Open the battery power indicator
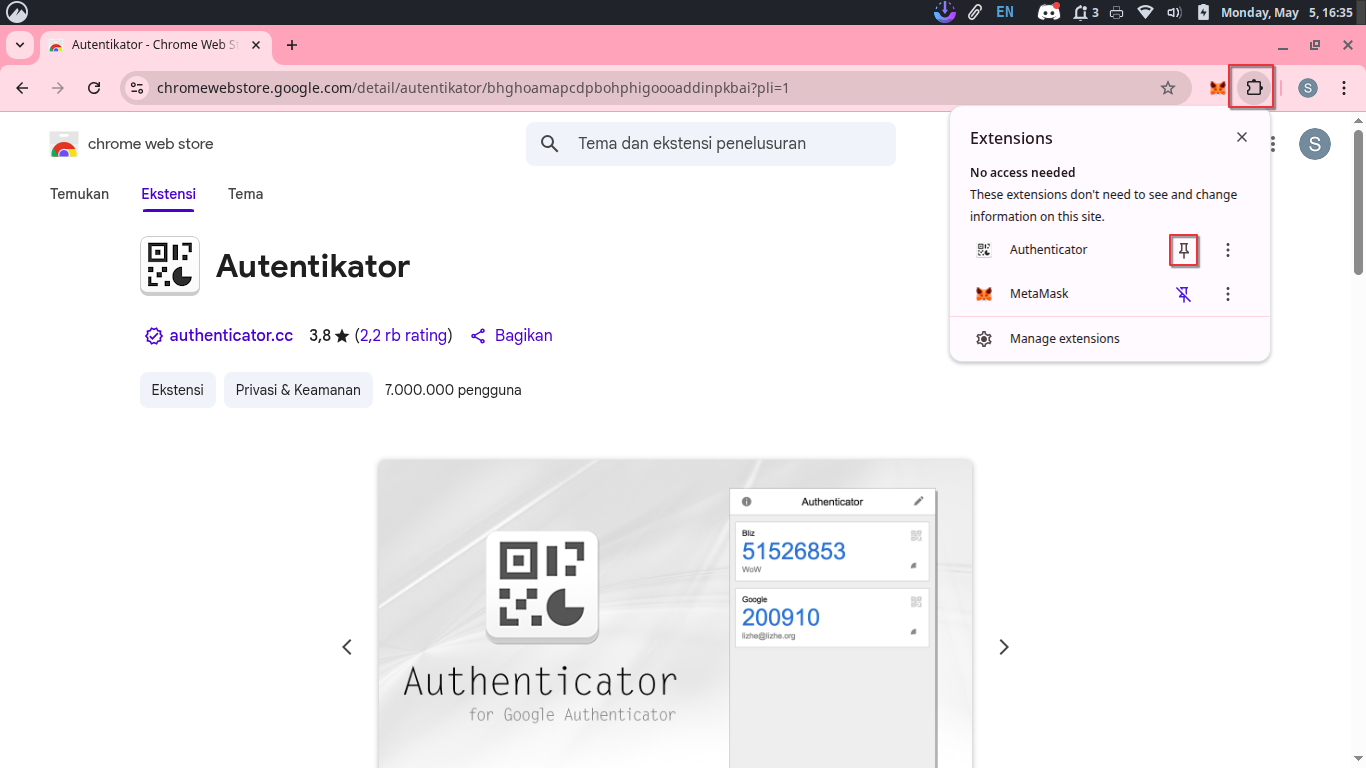 pos(1203,12)
